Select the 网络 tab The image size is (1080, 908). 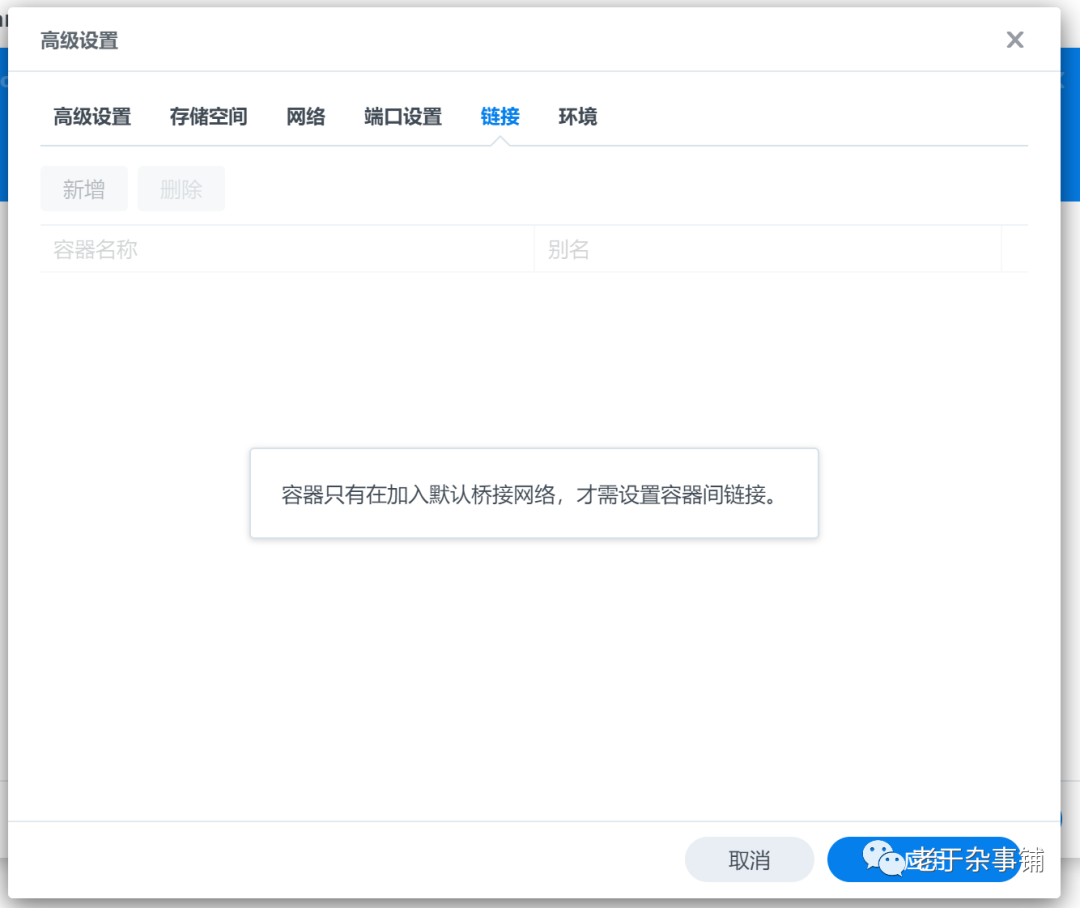coord(306,116)
